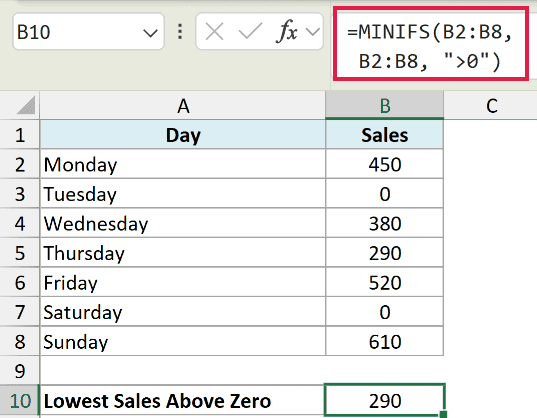Select the Sales header cell
The height and width of the screenshot is (418, 537).
pos(384,135)
